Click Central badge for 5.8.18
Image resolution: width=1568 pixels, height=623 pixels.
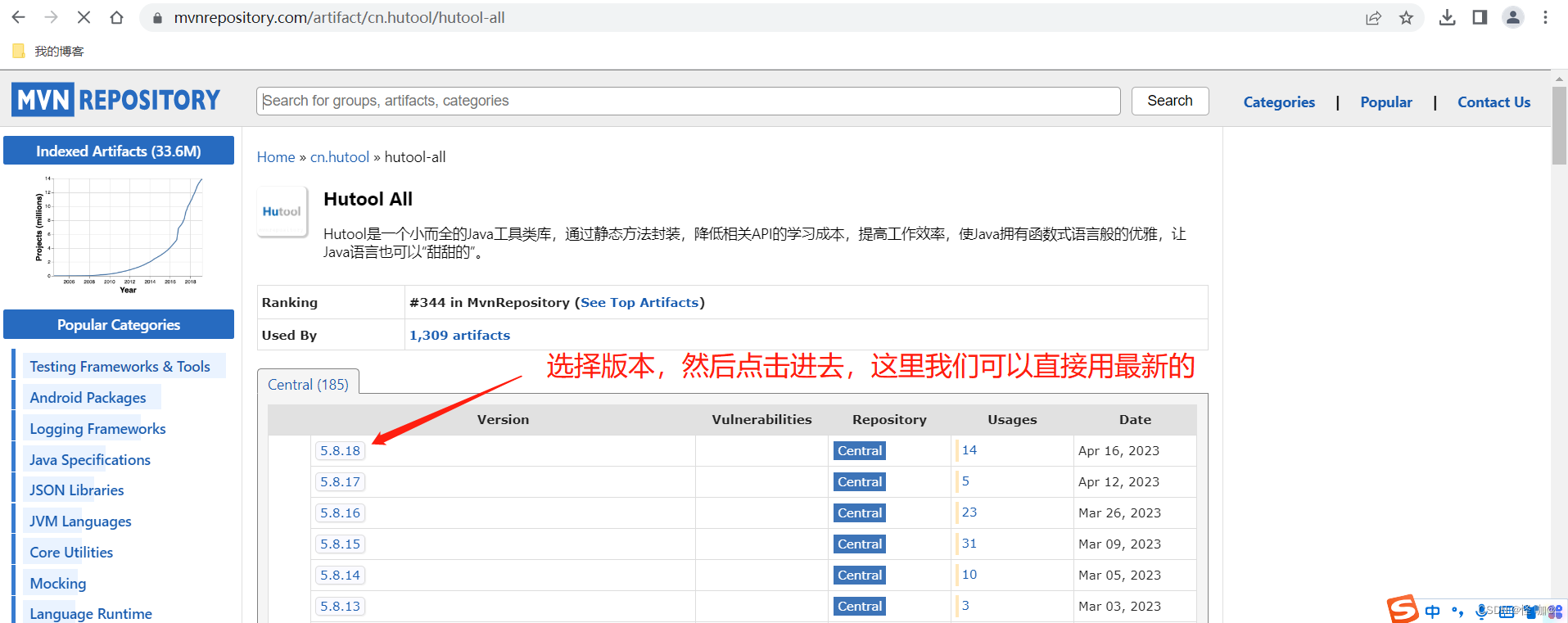point(860,450)
